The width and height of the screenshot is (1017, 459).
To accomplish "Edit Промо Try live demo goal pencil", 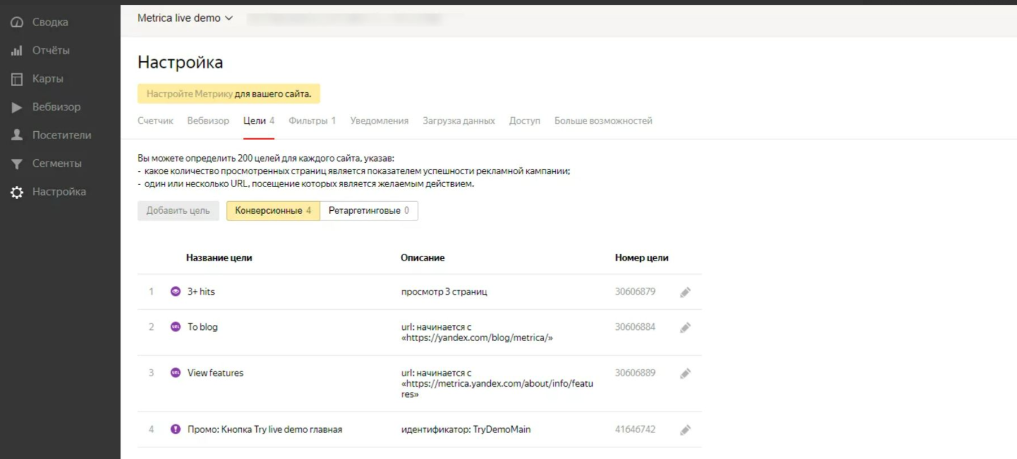I will (x=686, y=430).
